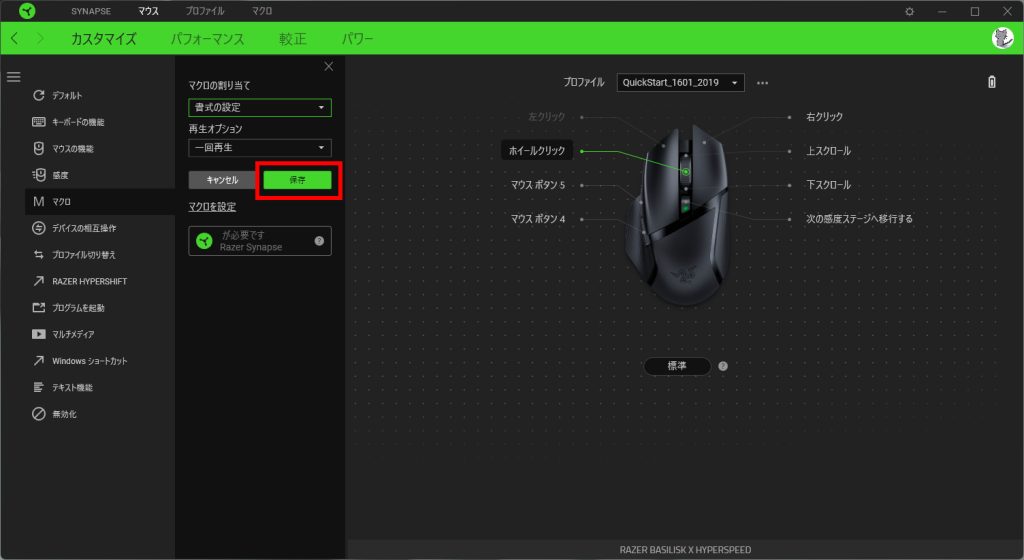This screenshot has height=560, width=1024.
Task: Click the 標準 mode button
Action: tap(677, 366)
